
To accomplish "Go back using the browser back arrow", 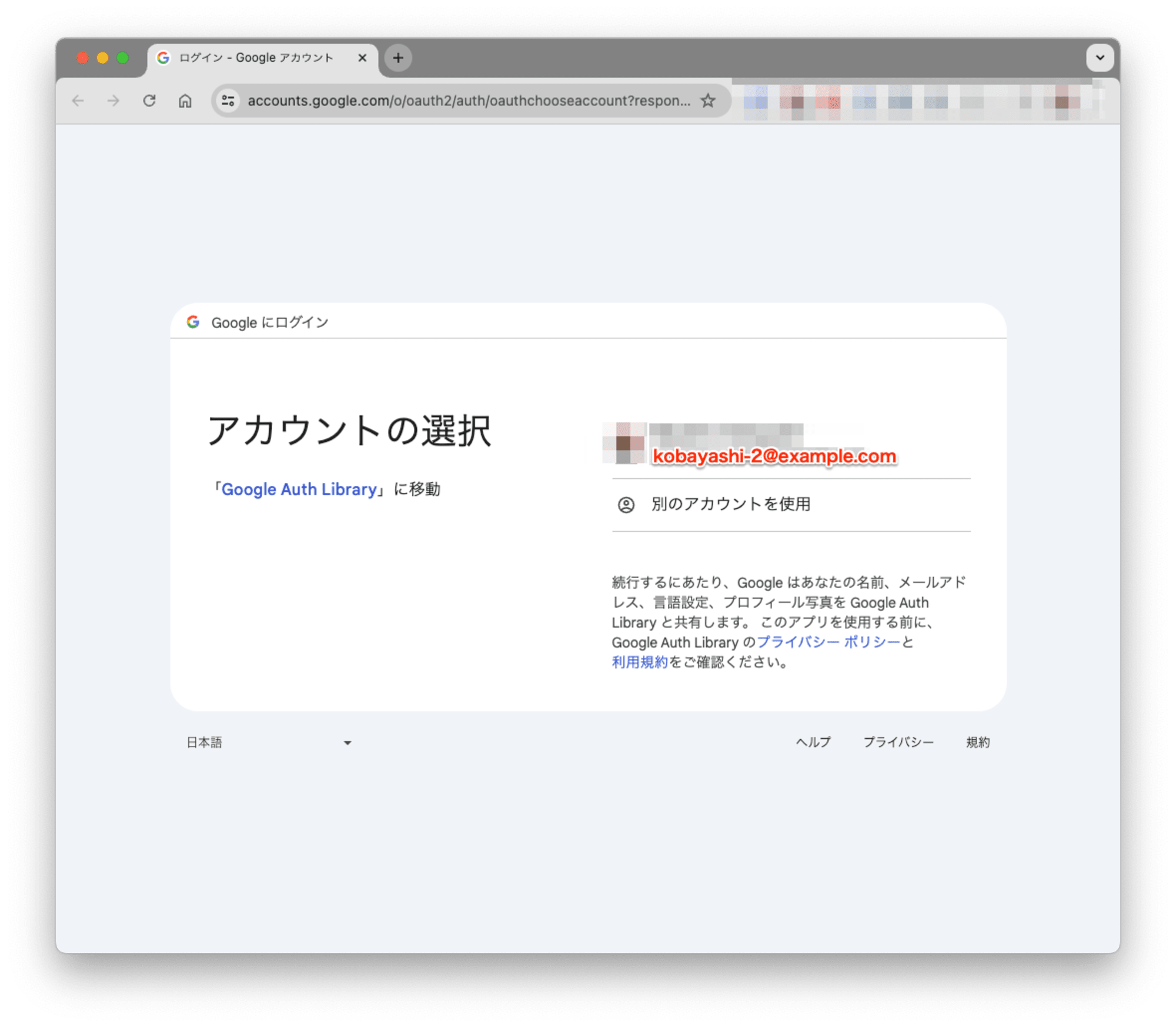I will click(x=78, y=101).
